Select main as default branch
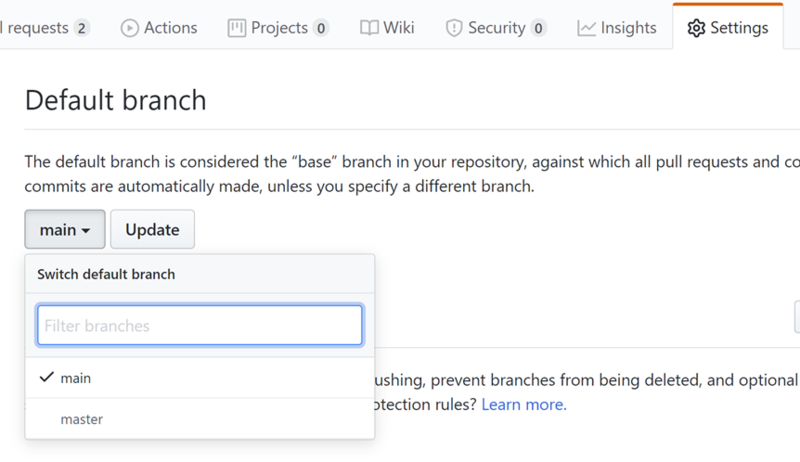 point(76,378)
